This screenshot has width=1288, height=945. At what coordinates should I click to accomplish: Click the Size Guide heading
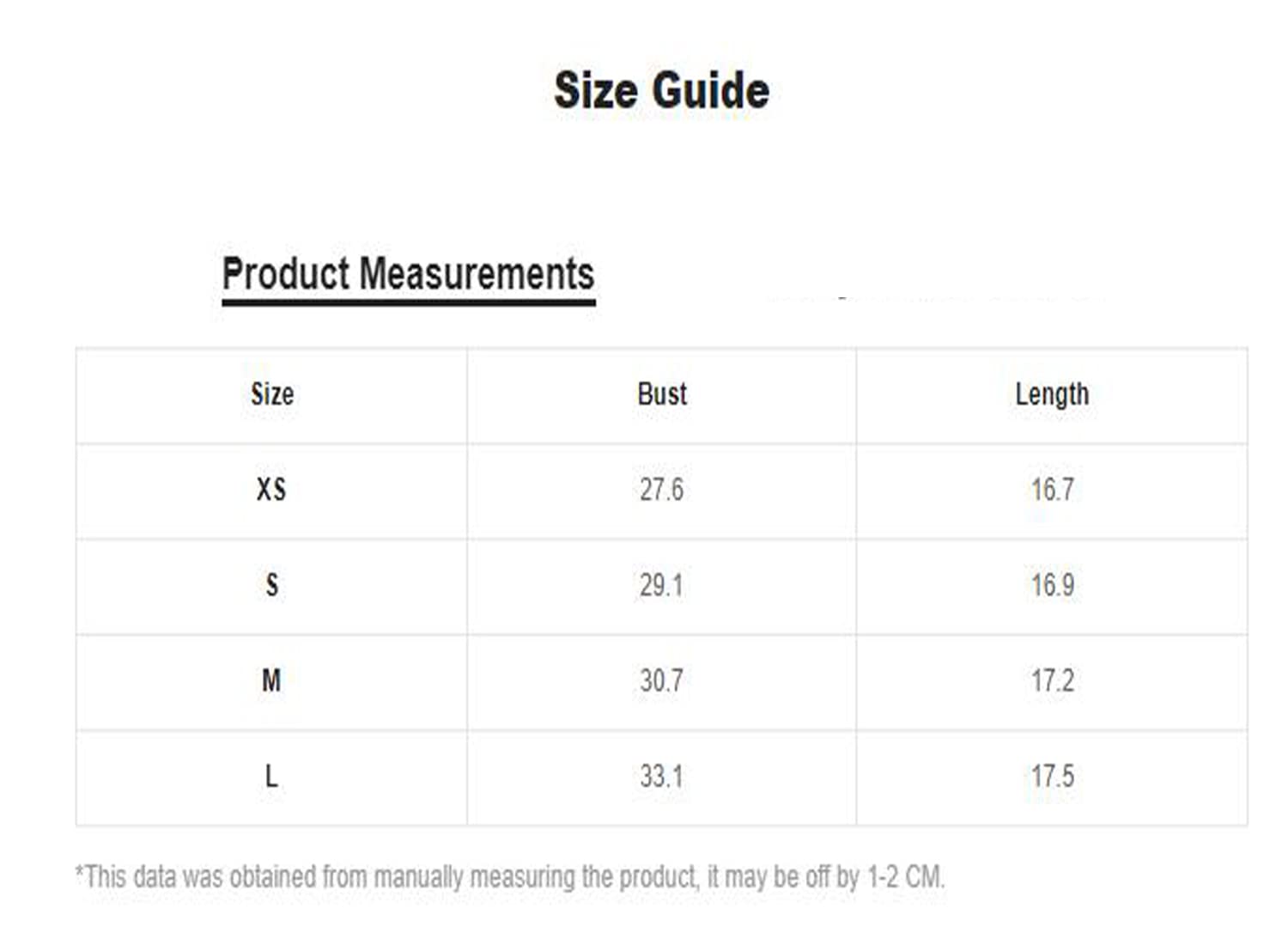pos(661,90)
